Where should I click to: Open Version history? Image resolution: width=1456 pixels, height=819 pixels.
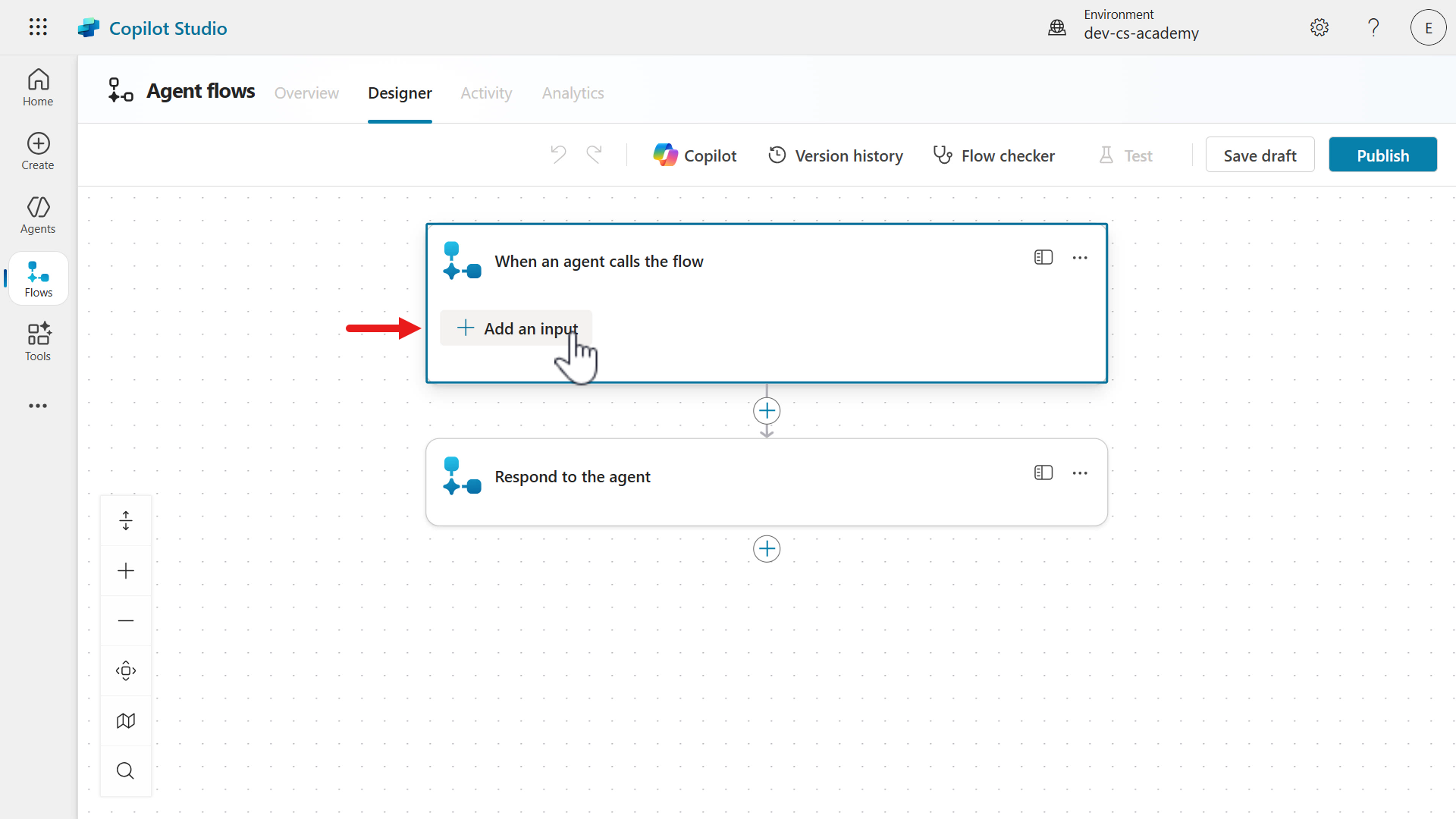click(x=836, y=155)
